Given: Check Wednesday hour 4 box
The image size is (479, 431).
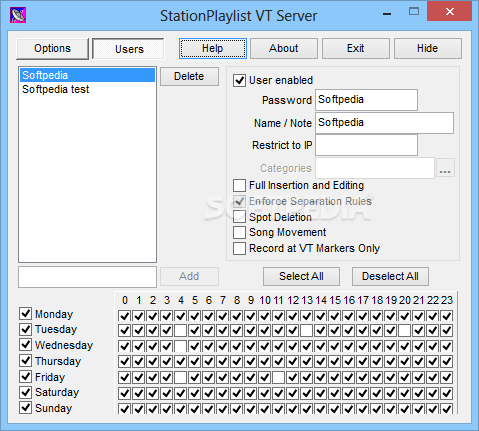Looking at the screenshot, I should coord(180,346).
